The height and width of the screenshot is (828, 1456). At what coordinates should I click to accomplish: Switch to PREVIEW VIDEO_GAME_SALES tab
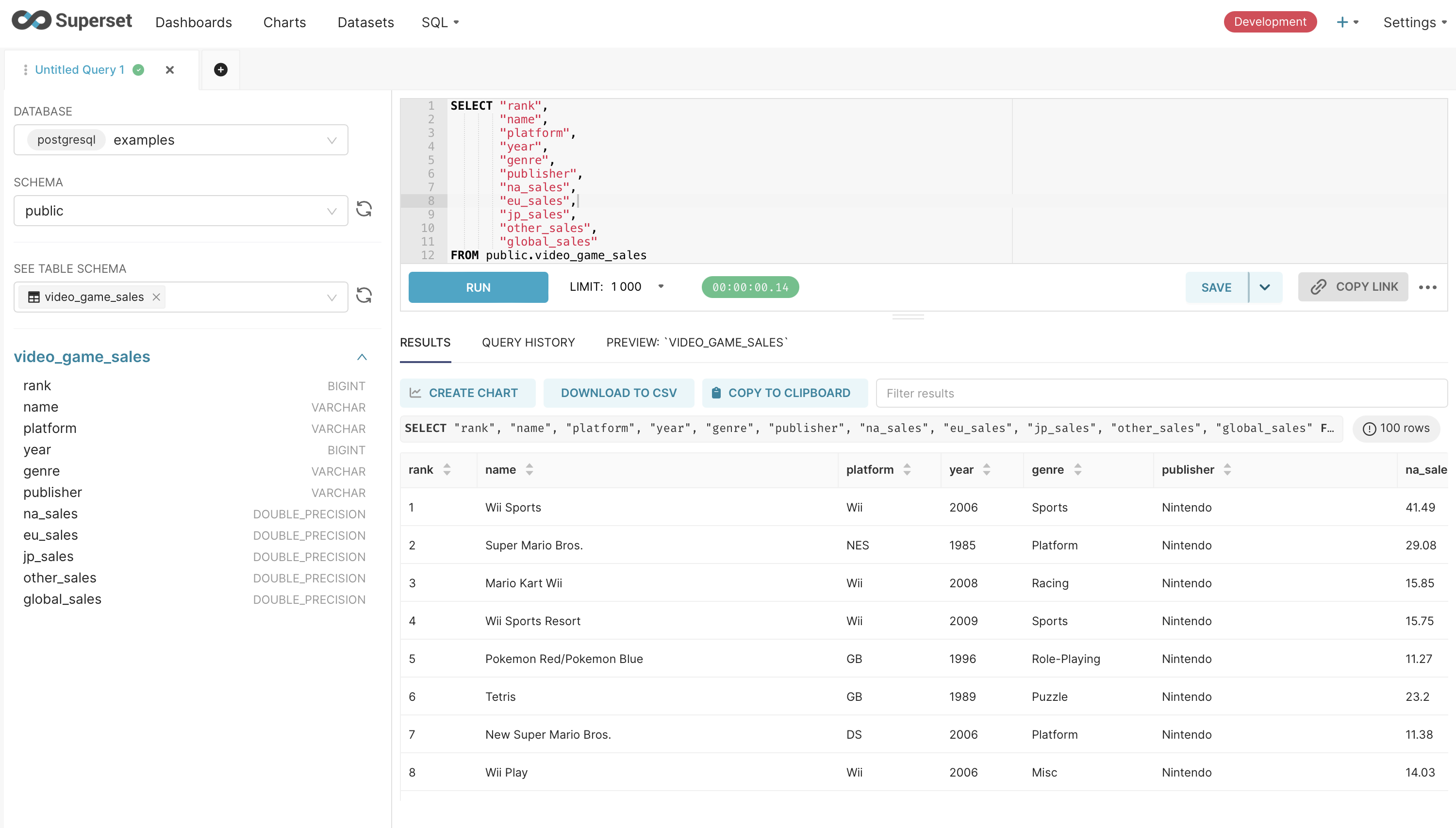tap(697, 343)
